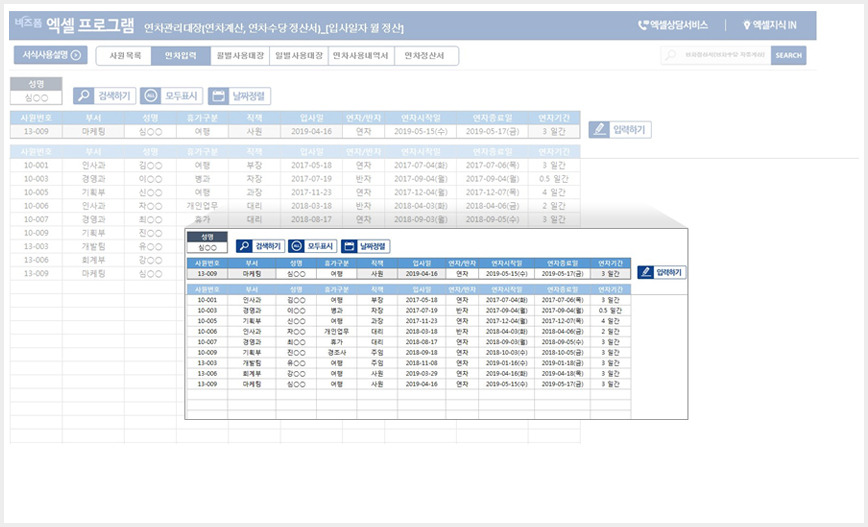Select 회계부 in the magnified inset list

point(251,374)
